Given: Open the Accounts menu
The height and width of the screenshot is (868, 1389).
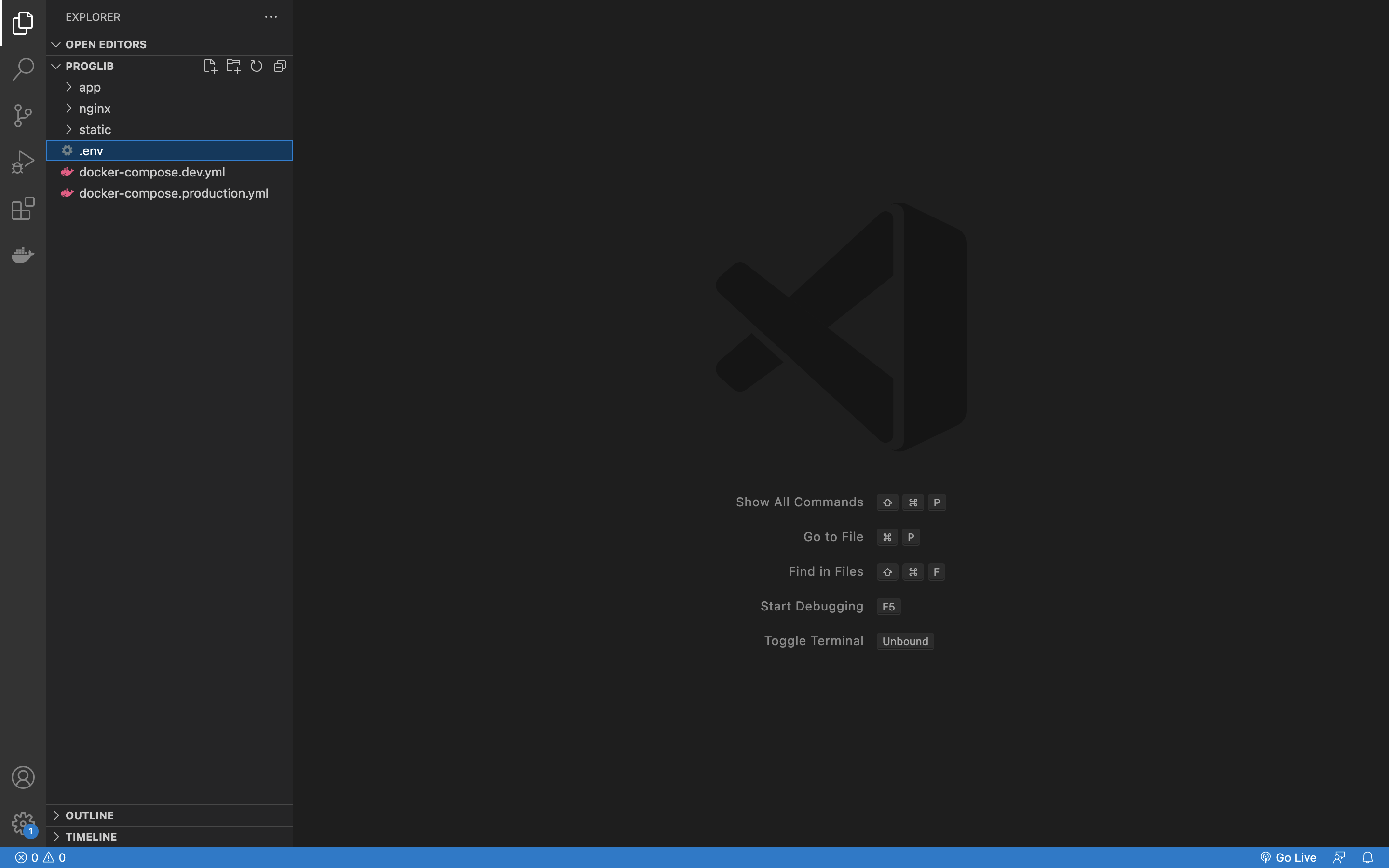Looking at the screenshot, I should pyautogui.click(x=23, y=777).
